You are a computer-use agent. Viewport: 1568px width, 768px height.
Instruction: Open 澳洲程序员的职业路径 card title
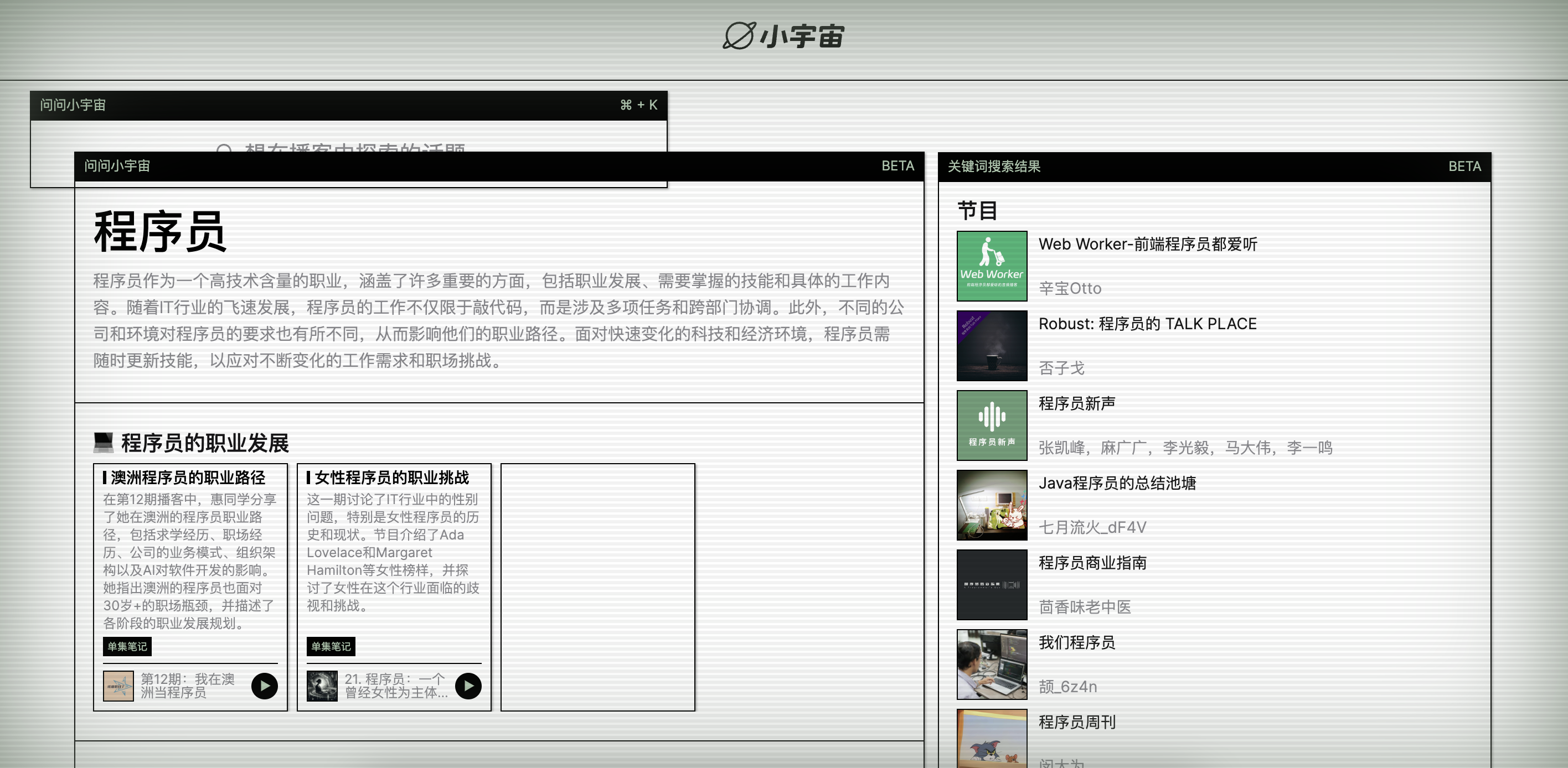188,478
